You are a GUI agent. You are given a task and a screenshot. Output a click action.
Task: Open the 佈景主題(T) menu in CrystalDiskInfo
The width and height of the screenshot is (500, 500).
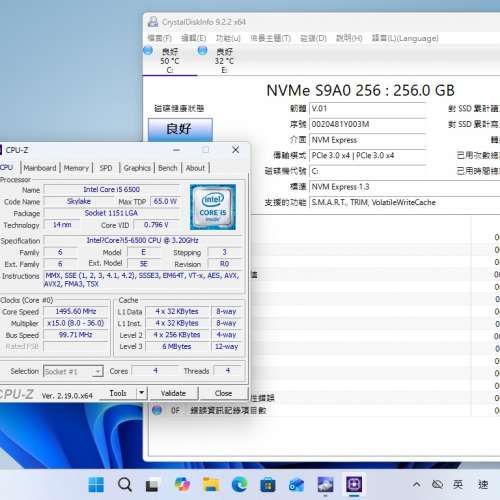pos(270,38)
